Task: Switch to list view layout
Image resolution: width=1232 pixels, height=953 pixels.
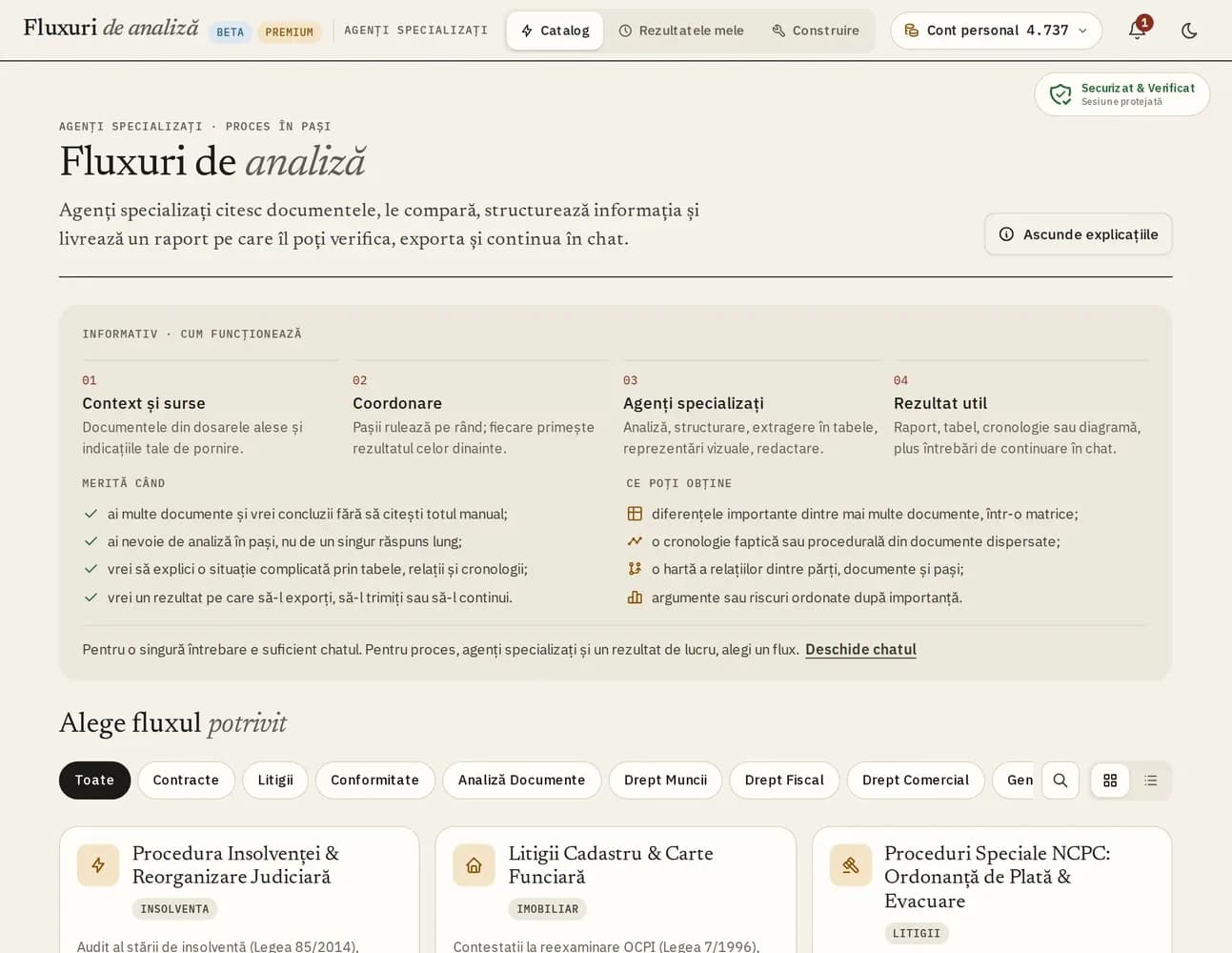Action: click(x=1151, y=781)
